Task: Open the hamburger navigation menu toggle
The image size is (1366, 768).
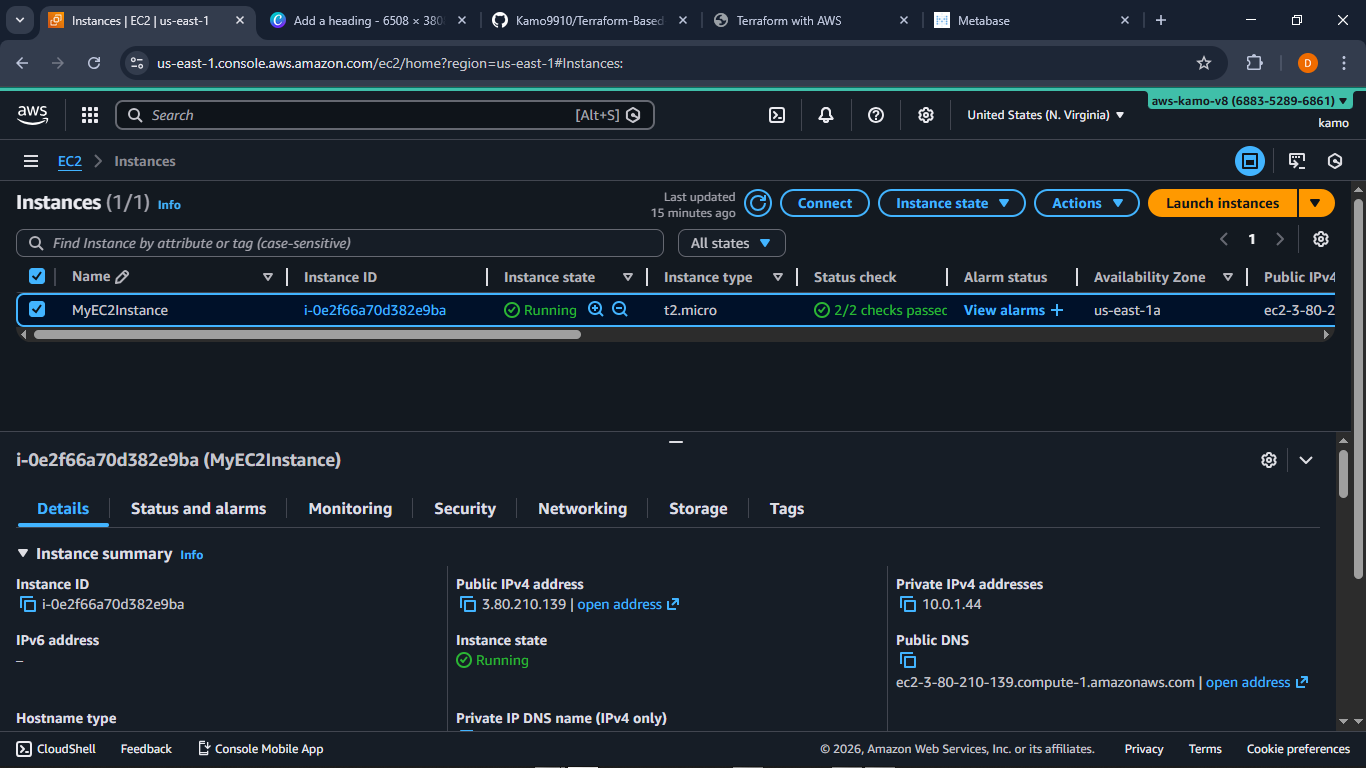Action: pos(31,161)
